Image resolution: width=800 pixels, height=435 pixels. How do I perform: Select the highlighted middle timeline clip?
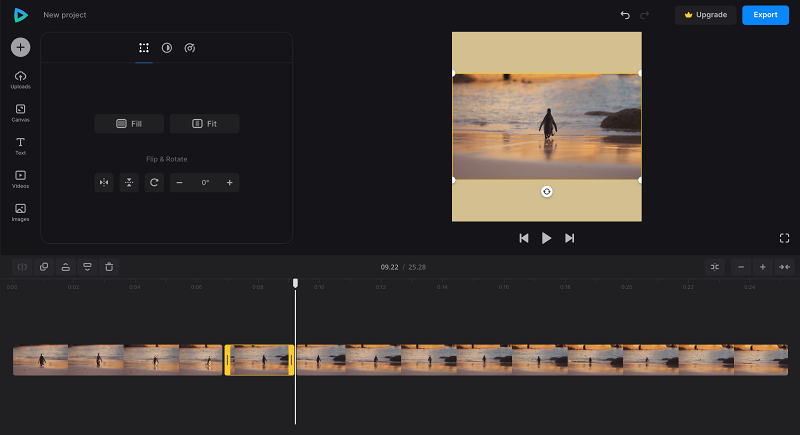259,360
